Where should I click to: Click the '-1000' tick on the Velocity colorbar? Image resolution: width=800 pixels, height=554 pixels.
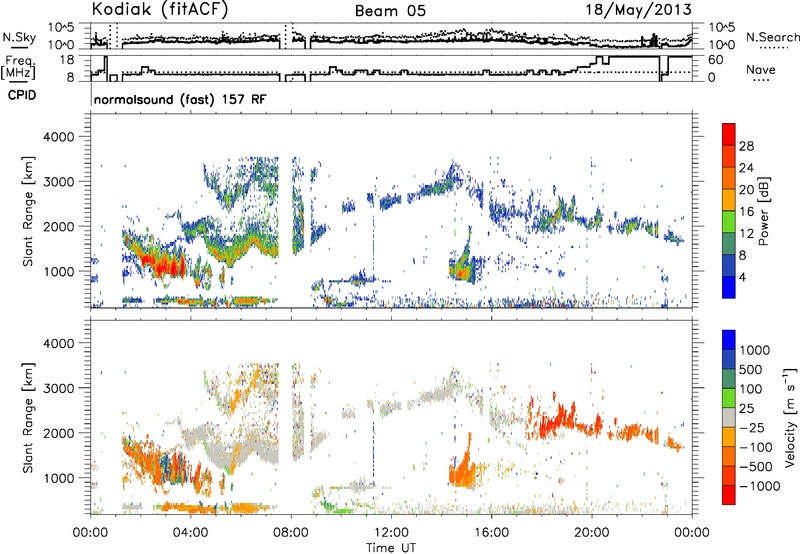(760, 486)
